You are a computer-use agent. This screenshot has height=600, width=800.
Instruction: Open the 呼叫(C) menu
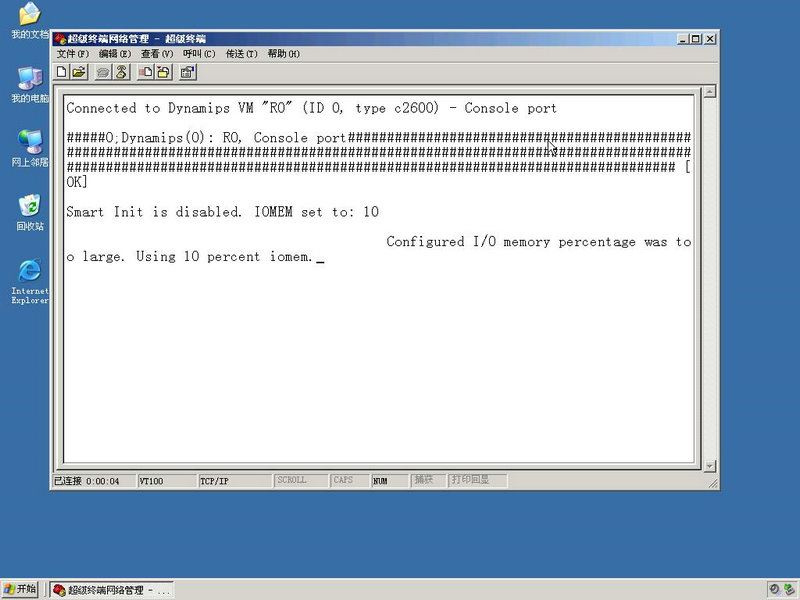[199, 54]
